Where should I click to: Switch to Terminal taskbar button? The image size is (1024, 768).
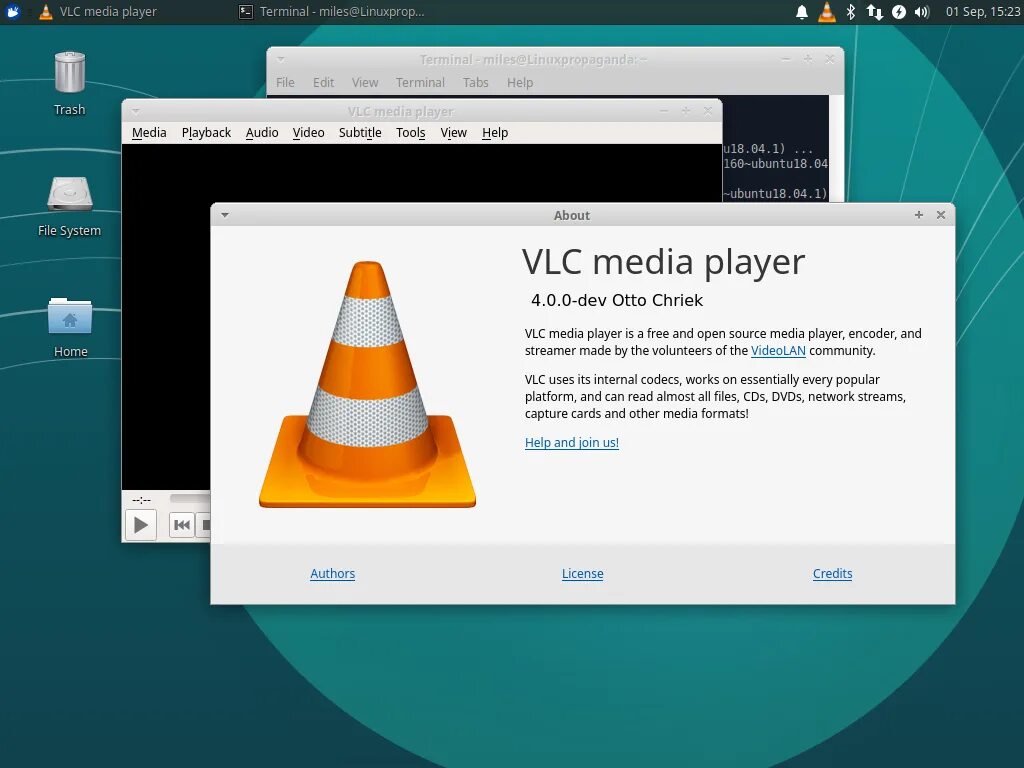[332, 12]
